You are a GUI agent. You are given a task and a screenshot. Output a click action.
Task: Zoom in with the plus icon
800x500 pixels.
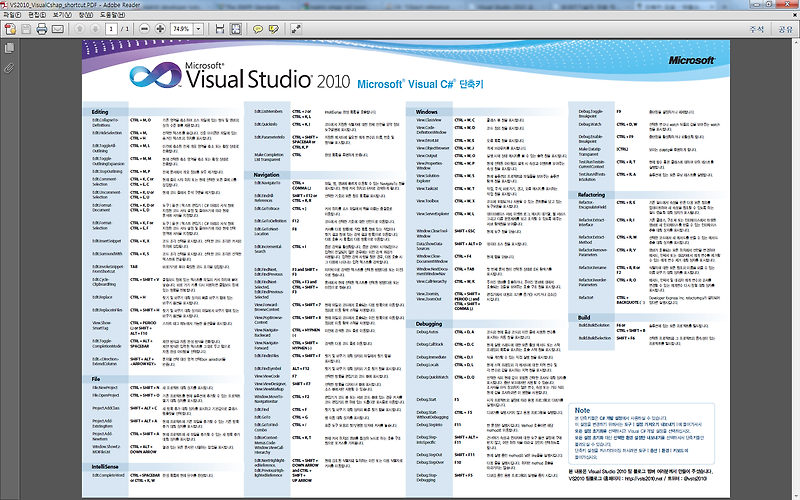[x=160, y=29]
